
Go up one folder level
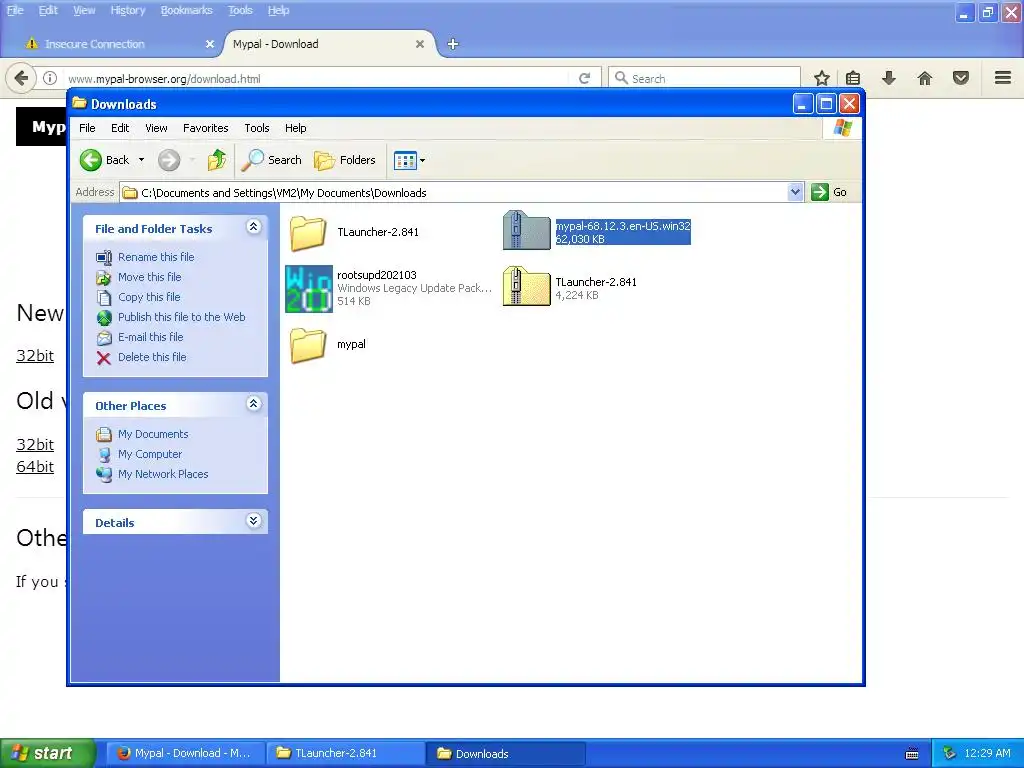coord(217,160)
